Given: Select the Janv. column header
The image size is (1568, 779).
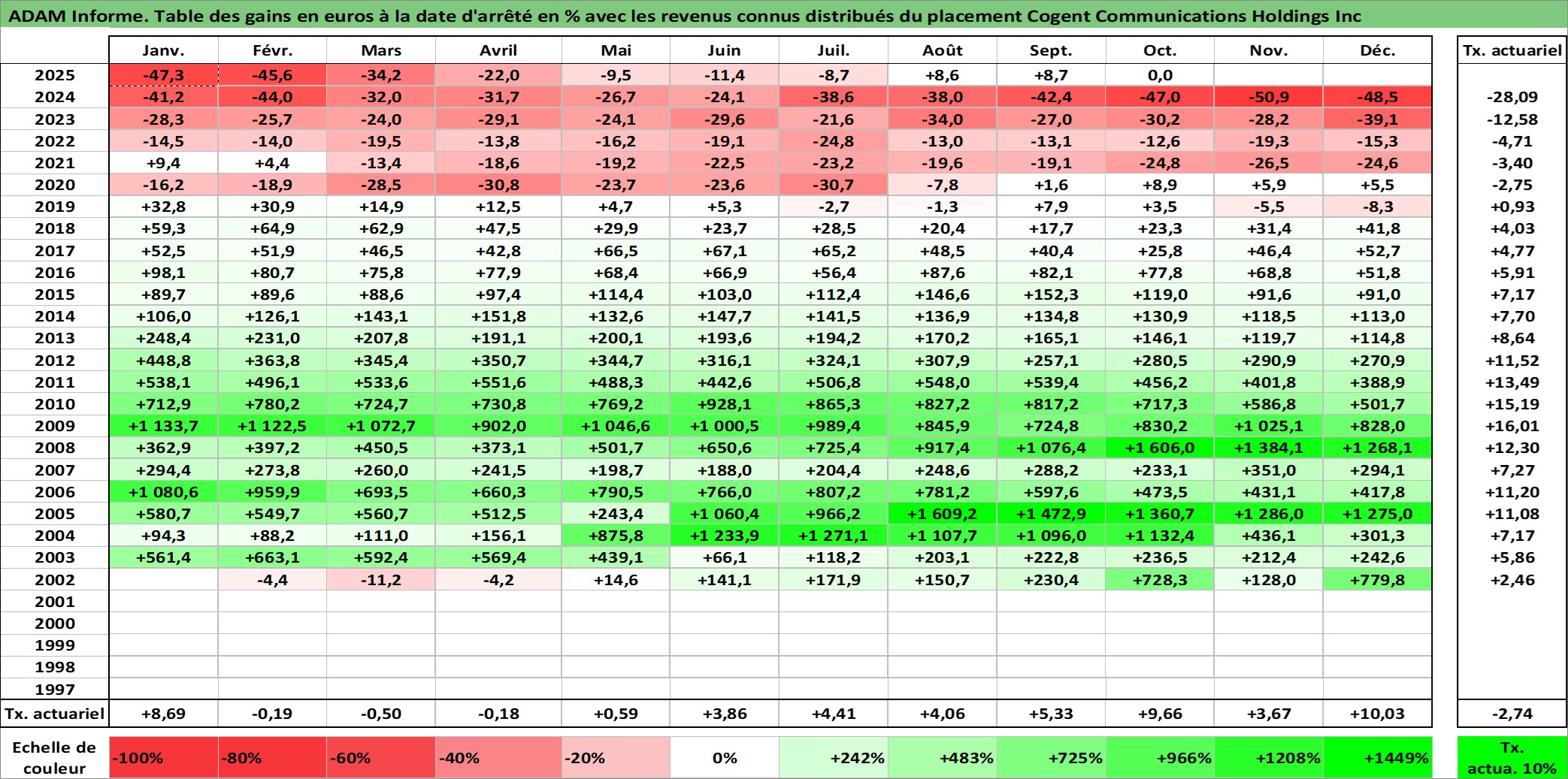Looking at the screenshot, I should (x=164, y=50).
